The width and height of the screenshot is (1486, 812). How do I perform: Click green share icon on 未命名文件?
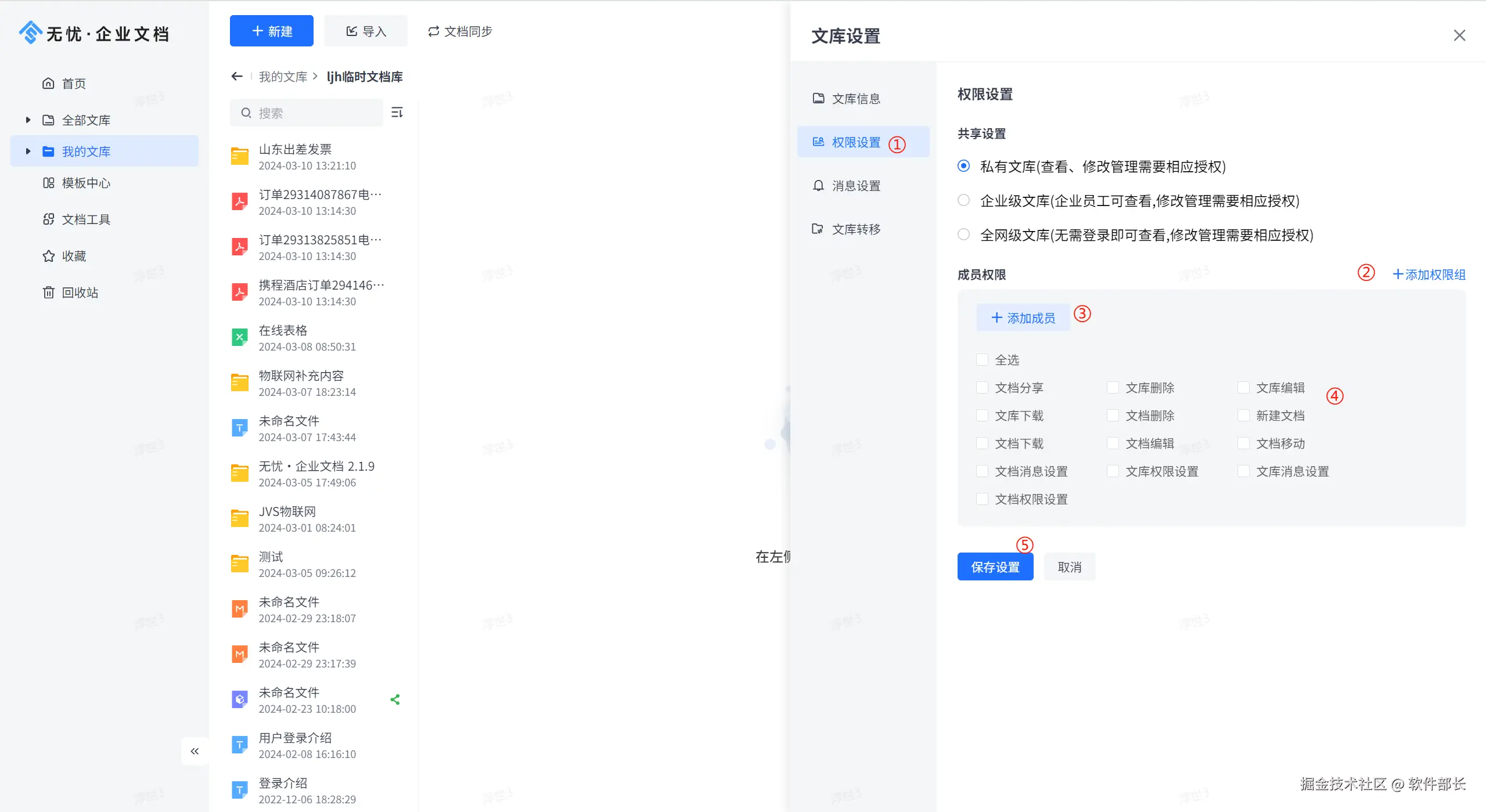point(395,700)
